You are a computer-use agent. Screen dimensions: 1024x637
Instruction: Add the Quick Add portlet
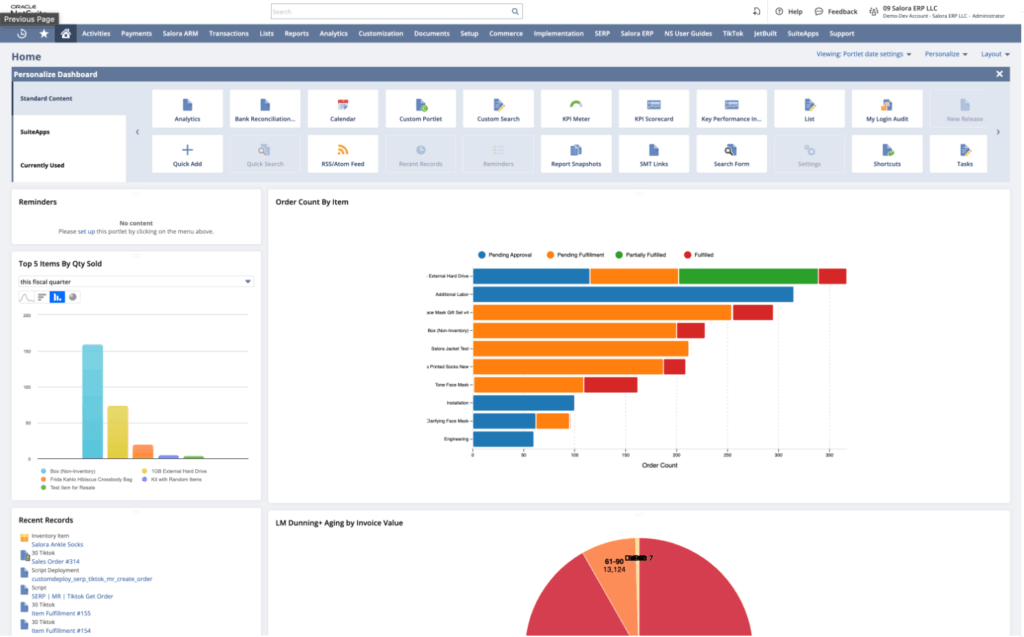click(x=186, y=153)
